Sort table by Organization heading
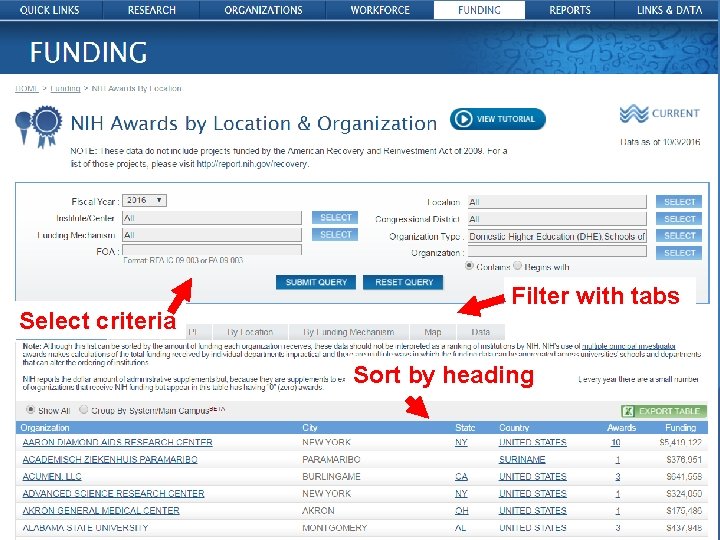The image size is (720, 540). tap(45, 428)
